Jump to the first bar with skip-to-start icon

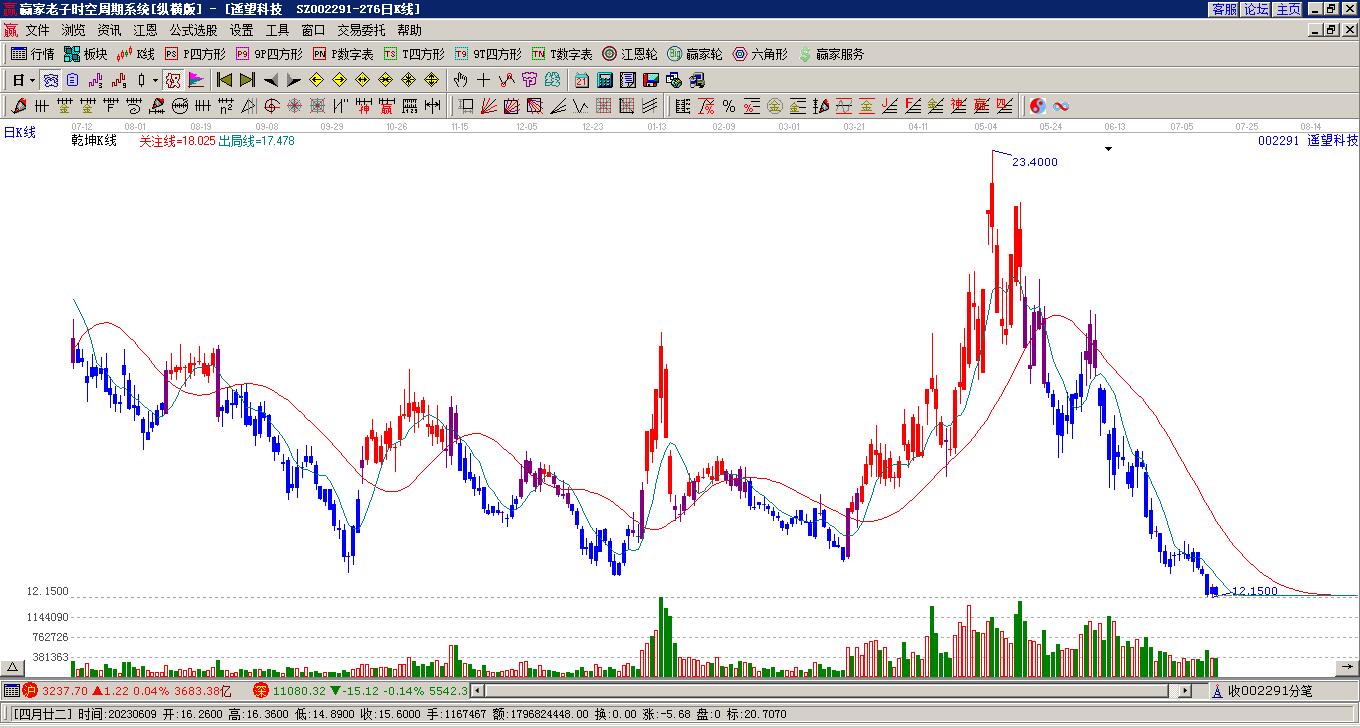[224, 80]
